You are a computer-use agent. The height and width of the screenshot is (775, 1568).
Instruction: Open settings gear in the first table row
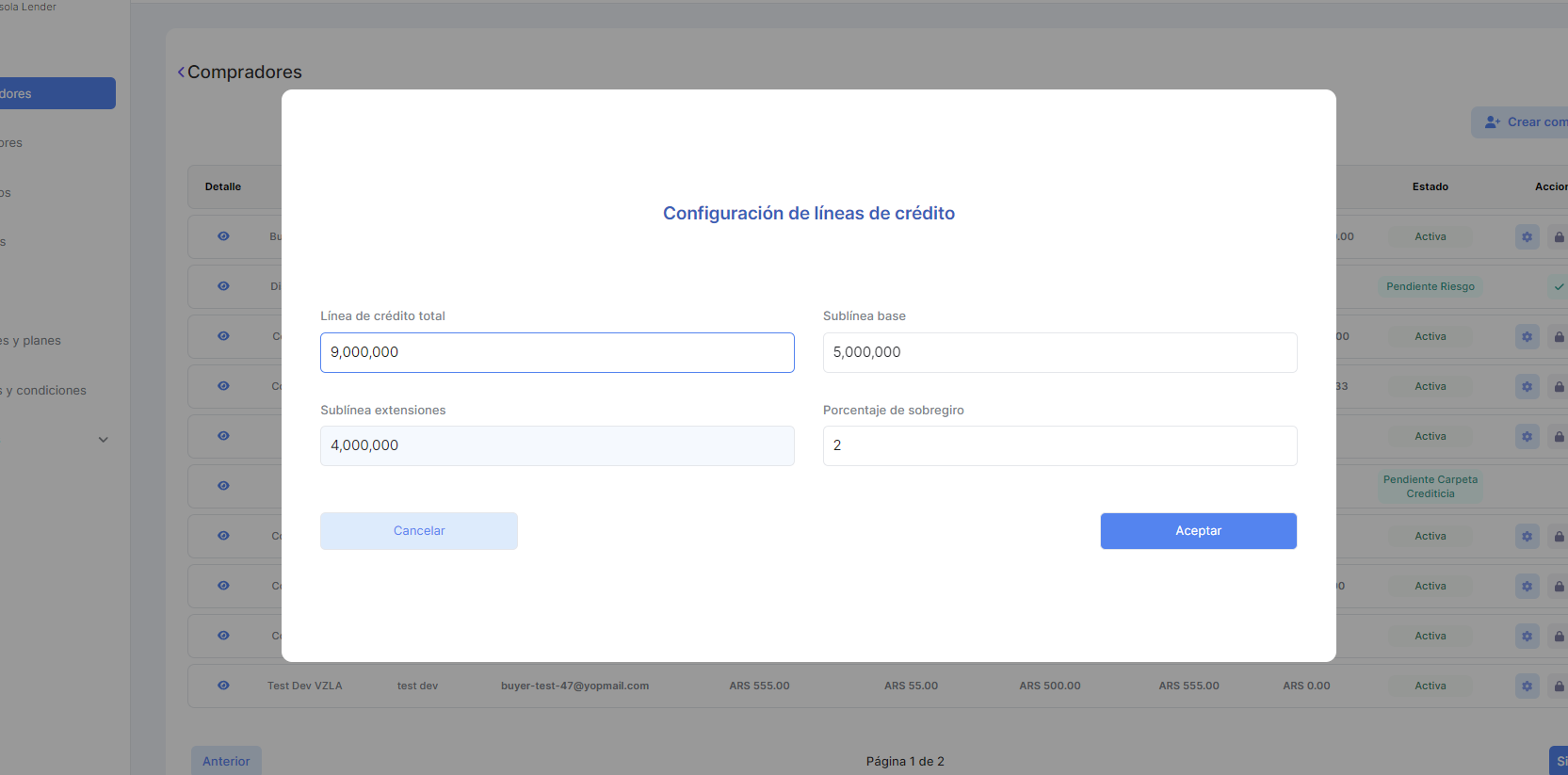tap(1527, 236)
